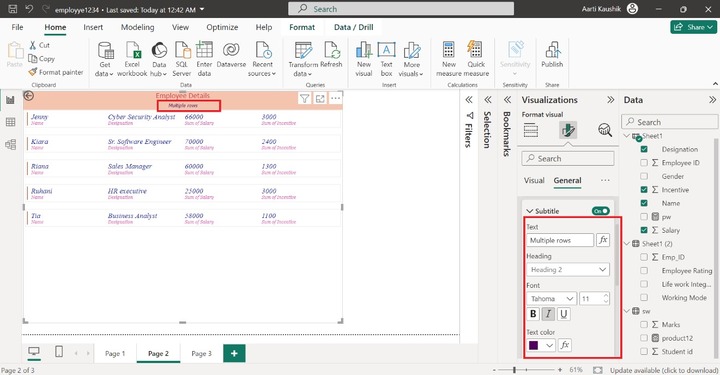Open Recent sources list

click(262, 59)
